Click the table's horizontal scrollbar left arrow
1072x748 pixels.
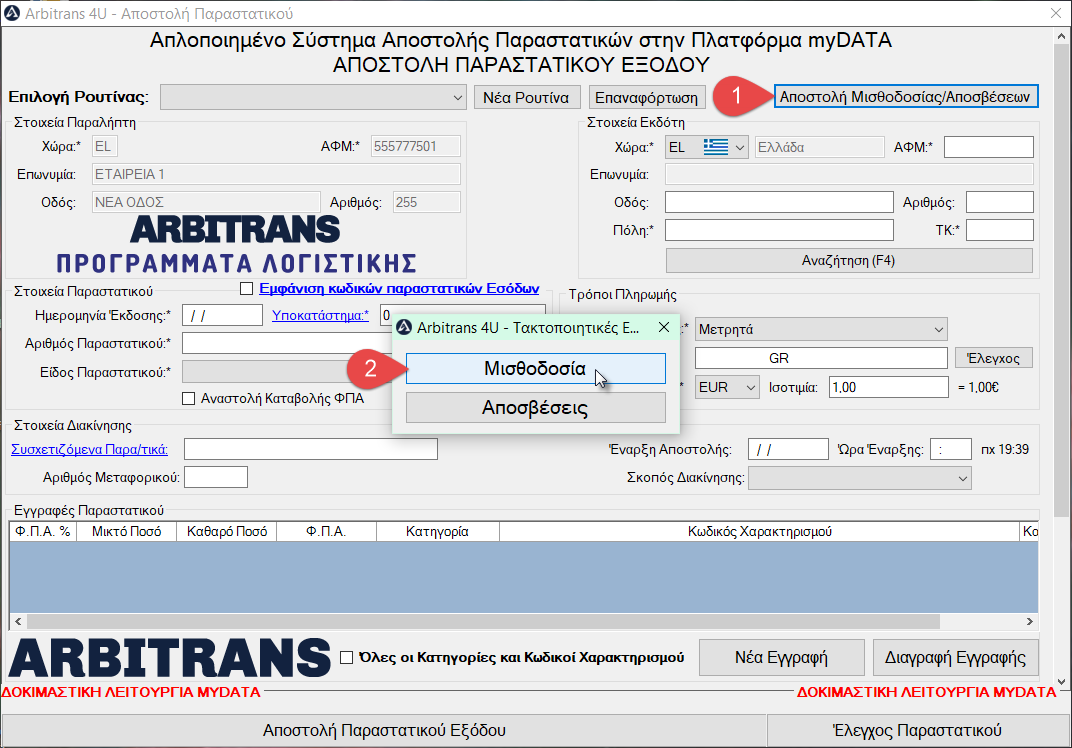coord(18,622)
